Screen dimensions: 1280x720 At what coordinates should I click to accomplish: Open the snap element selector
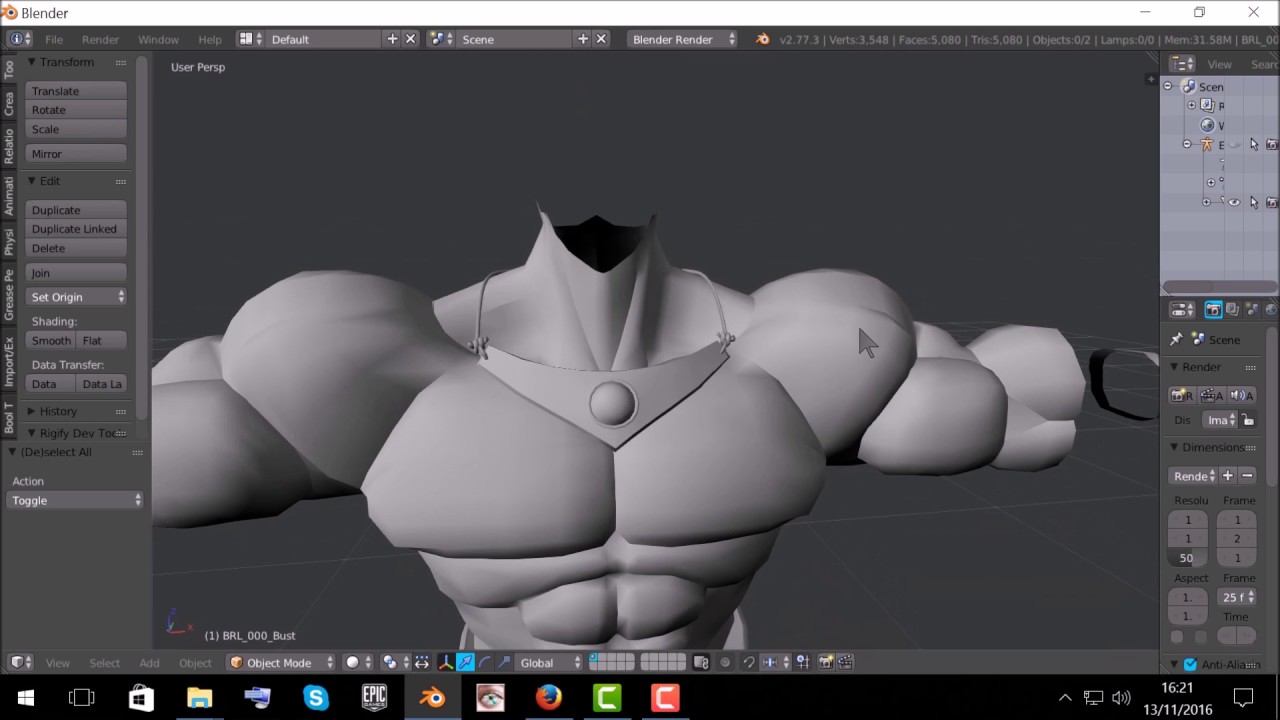776,662
